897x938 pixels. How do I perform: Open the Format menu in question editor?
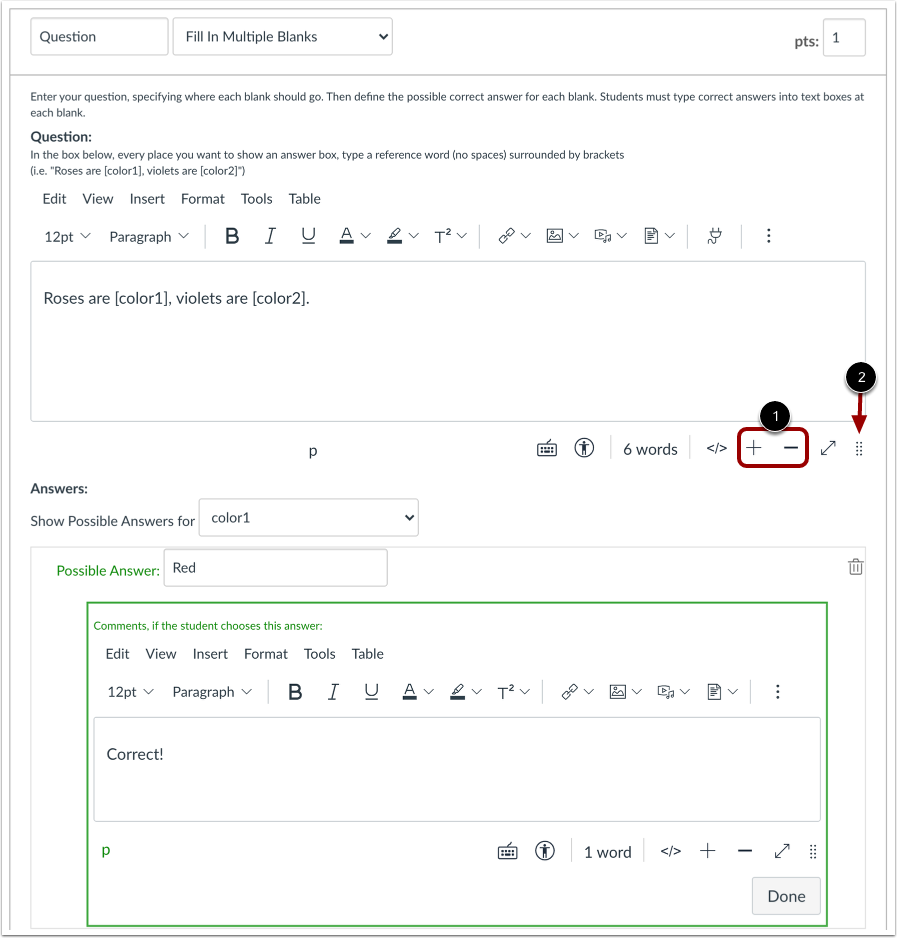202,199
